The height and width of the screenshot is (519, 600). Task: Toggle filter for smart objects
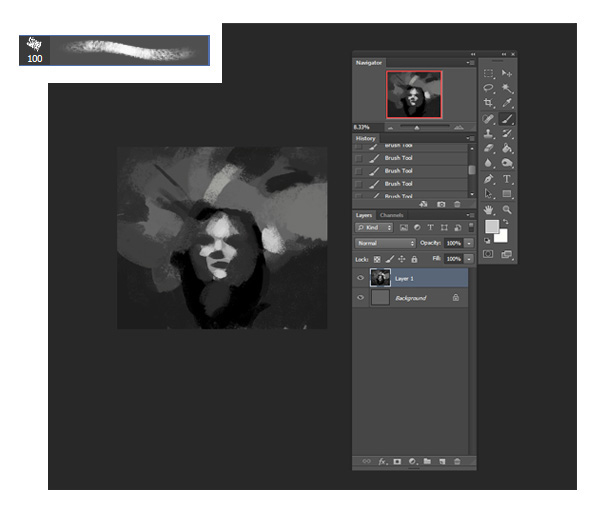[458, 228]
